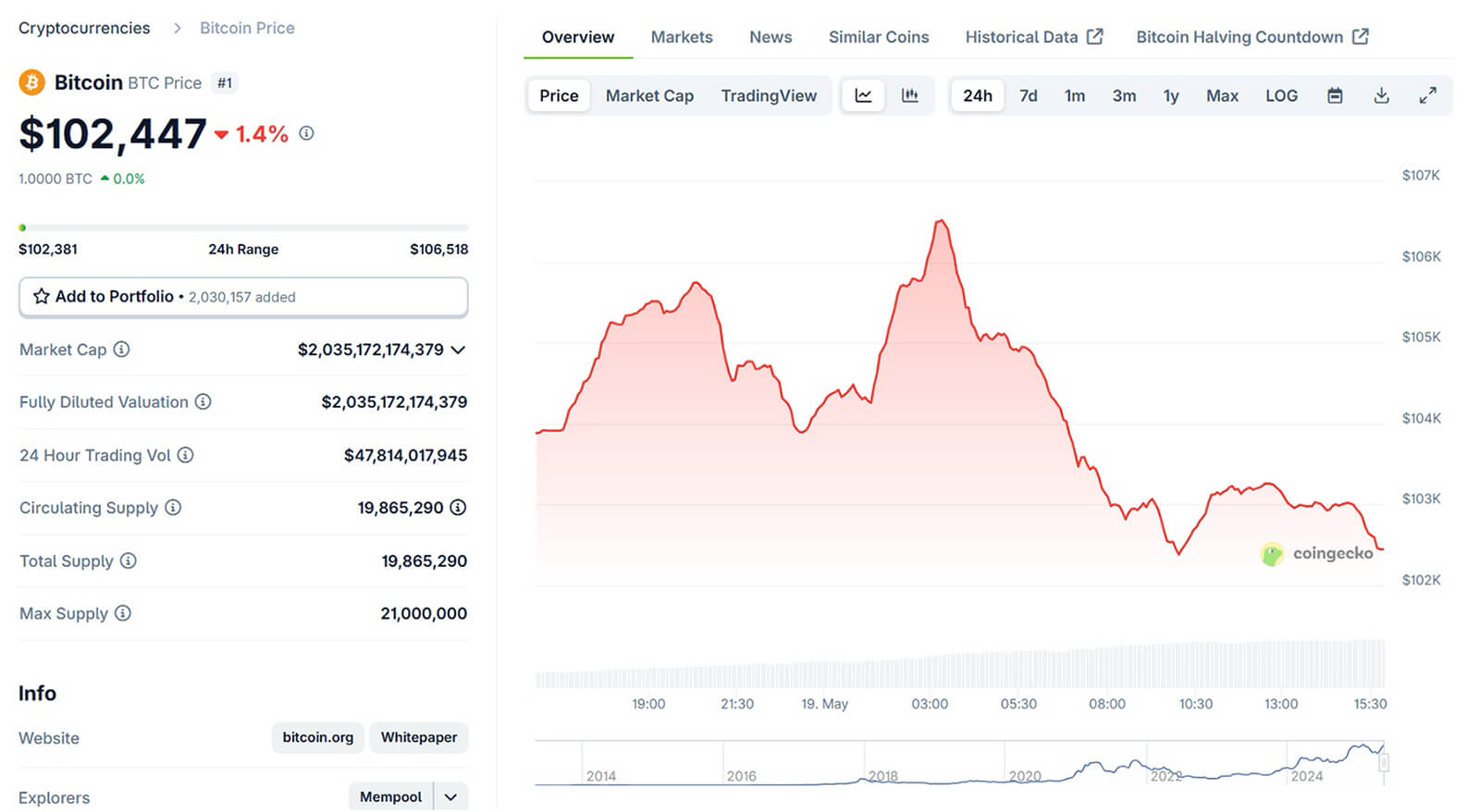The image size is (1480, 812).
Task: Expand chart to fullscreen
Action: (1427, 95)
